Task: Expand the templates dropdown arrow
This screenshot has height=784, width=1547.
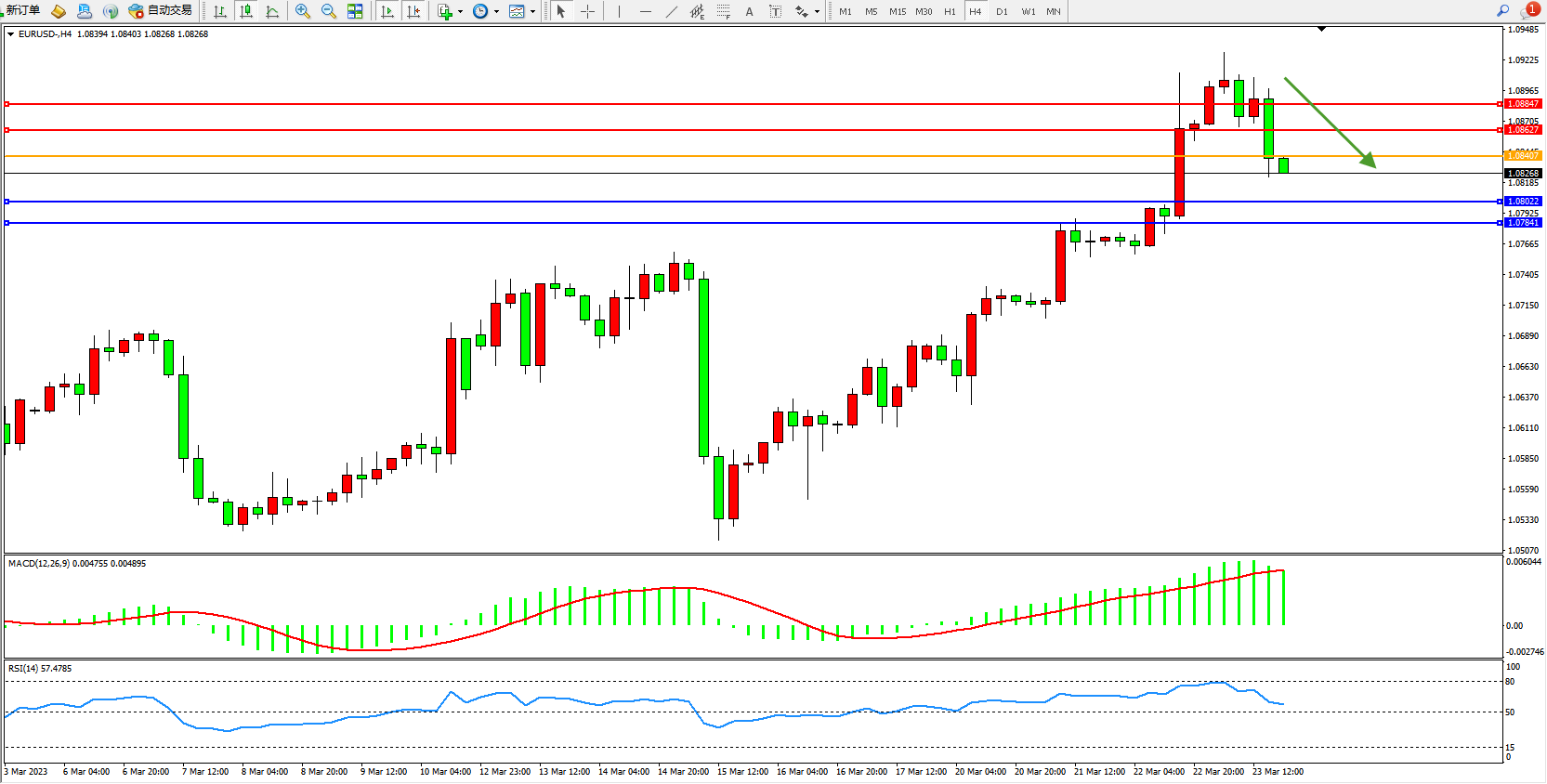Action: [x=532, y=12]
